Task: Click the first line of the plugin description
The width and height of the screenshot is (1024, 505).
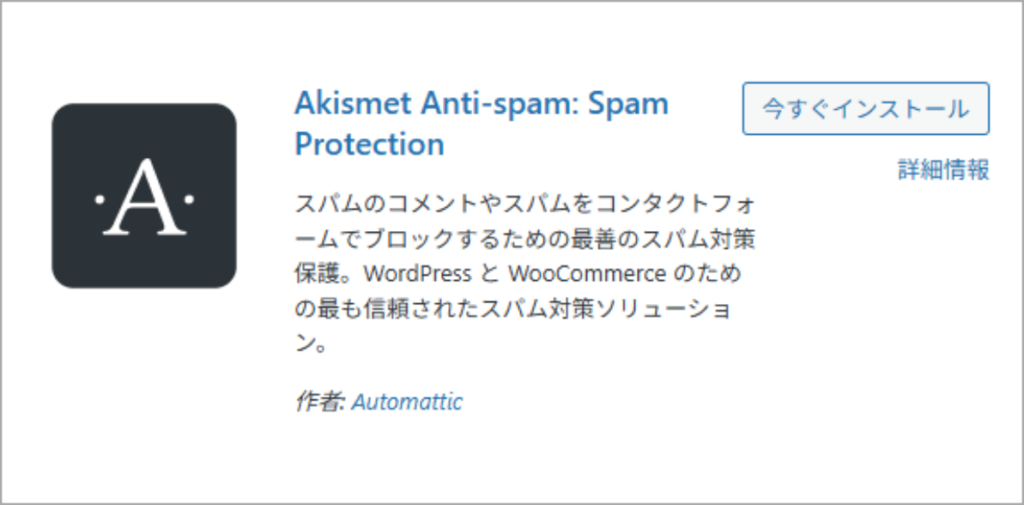Action: coord(525,204)
